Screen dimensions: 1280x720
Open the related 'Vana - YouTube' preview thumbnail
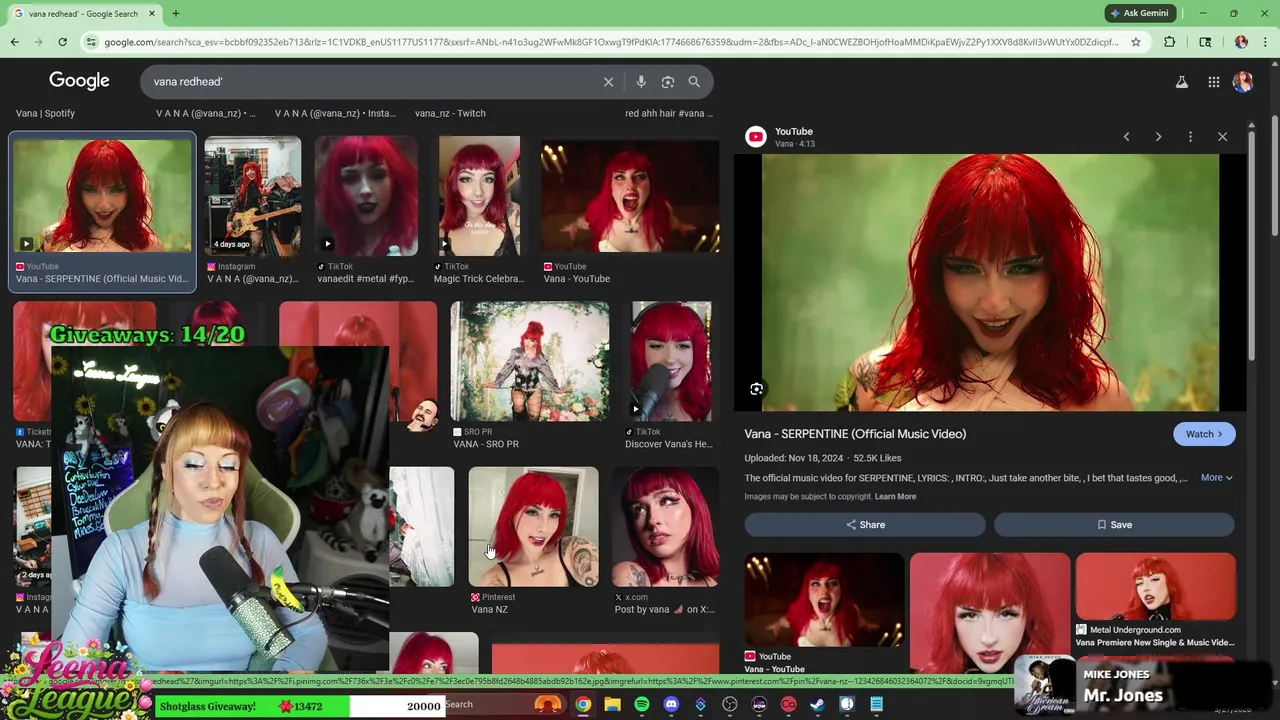click(824, 600)
